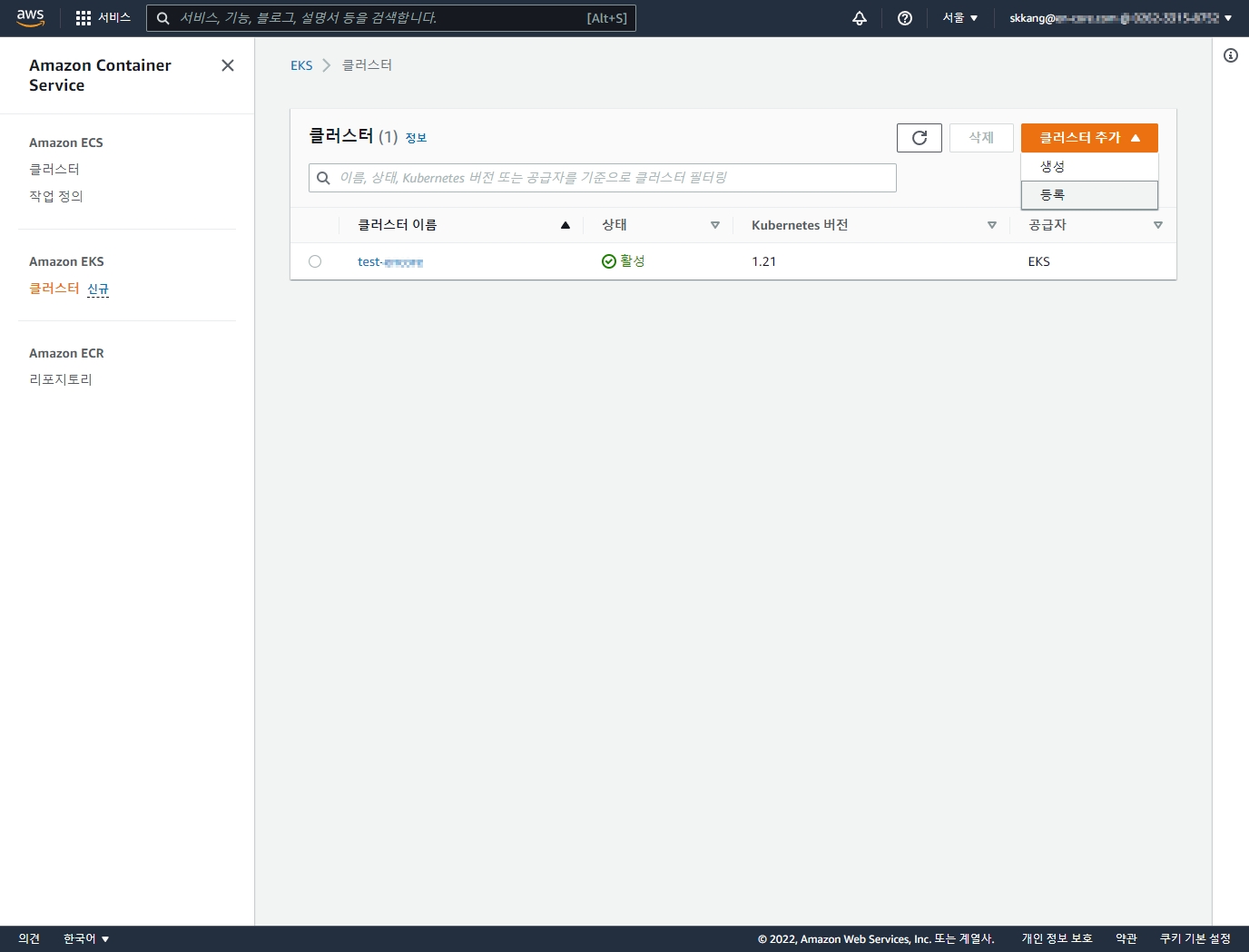Click the 신규 badge link in sidebar
The width and height of the screenshot is (1249, 952).
point(98,289)
